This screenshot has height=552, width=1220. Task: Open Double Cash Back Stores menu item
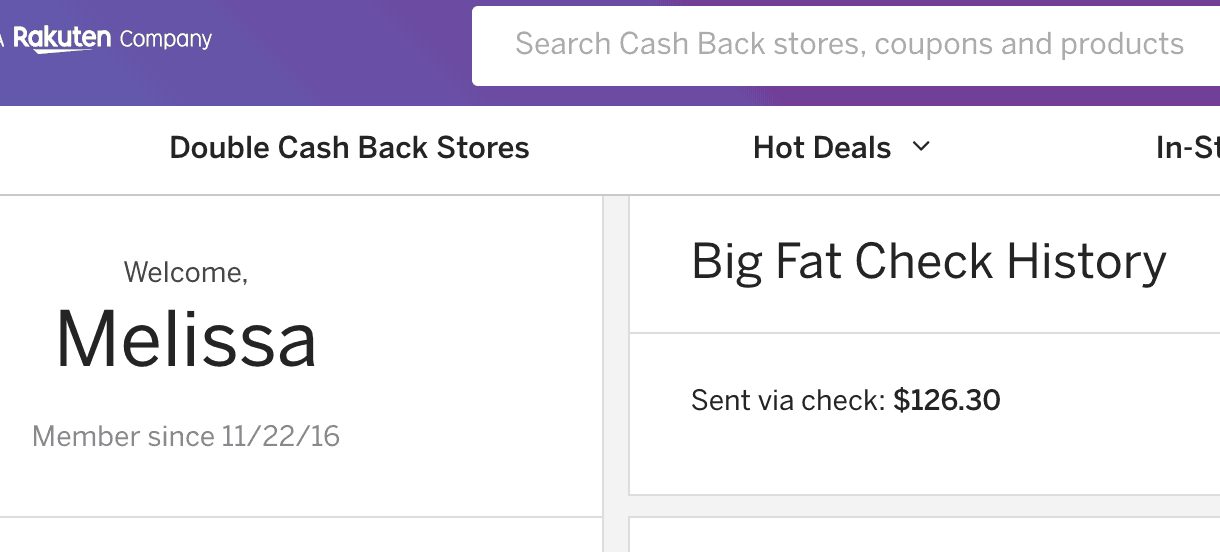point(349,148)
